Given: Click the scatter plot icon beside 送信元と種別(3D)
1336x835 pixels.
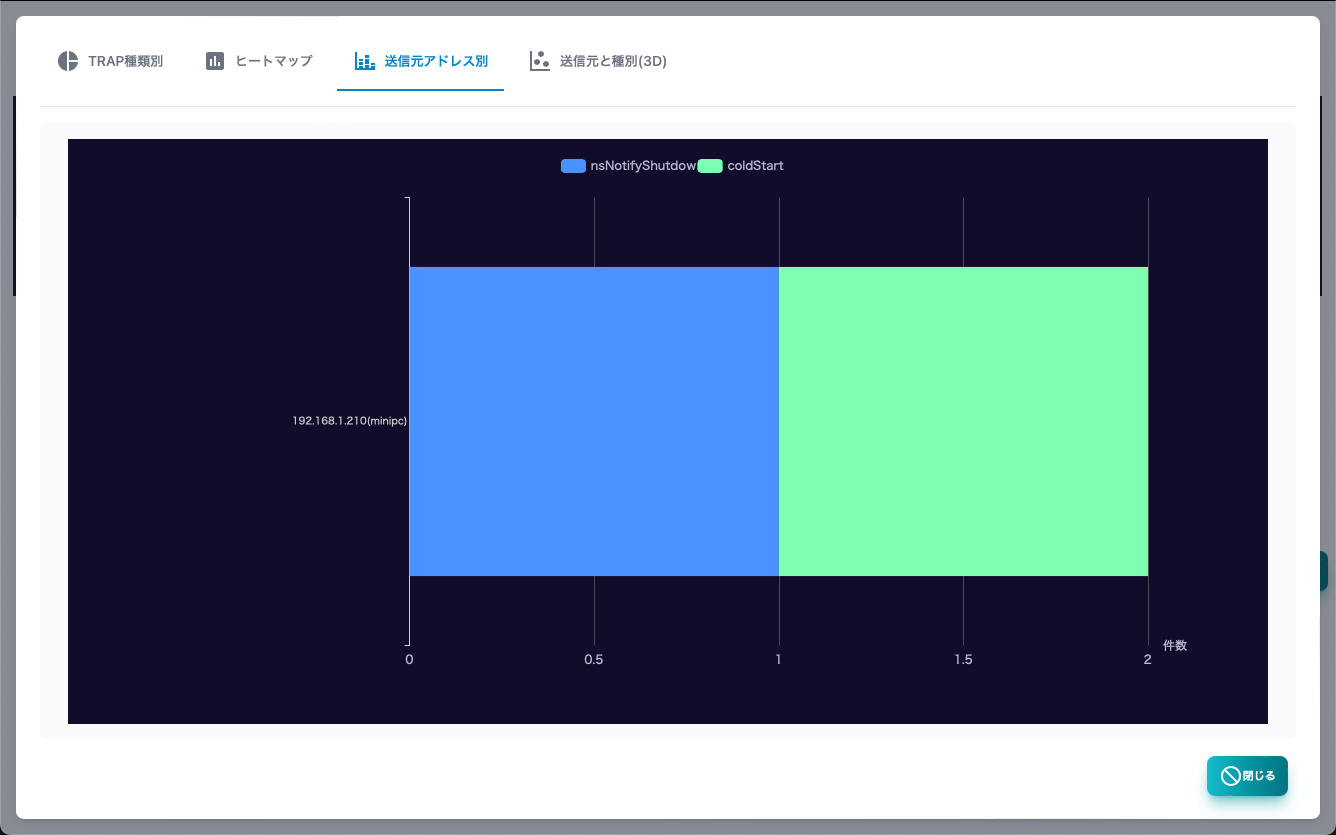Looking at the screenshot, I should point(540,61).
